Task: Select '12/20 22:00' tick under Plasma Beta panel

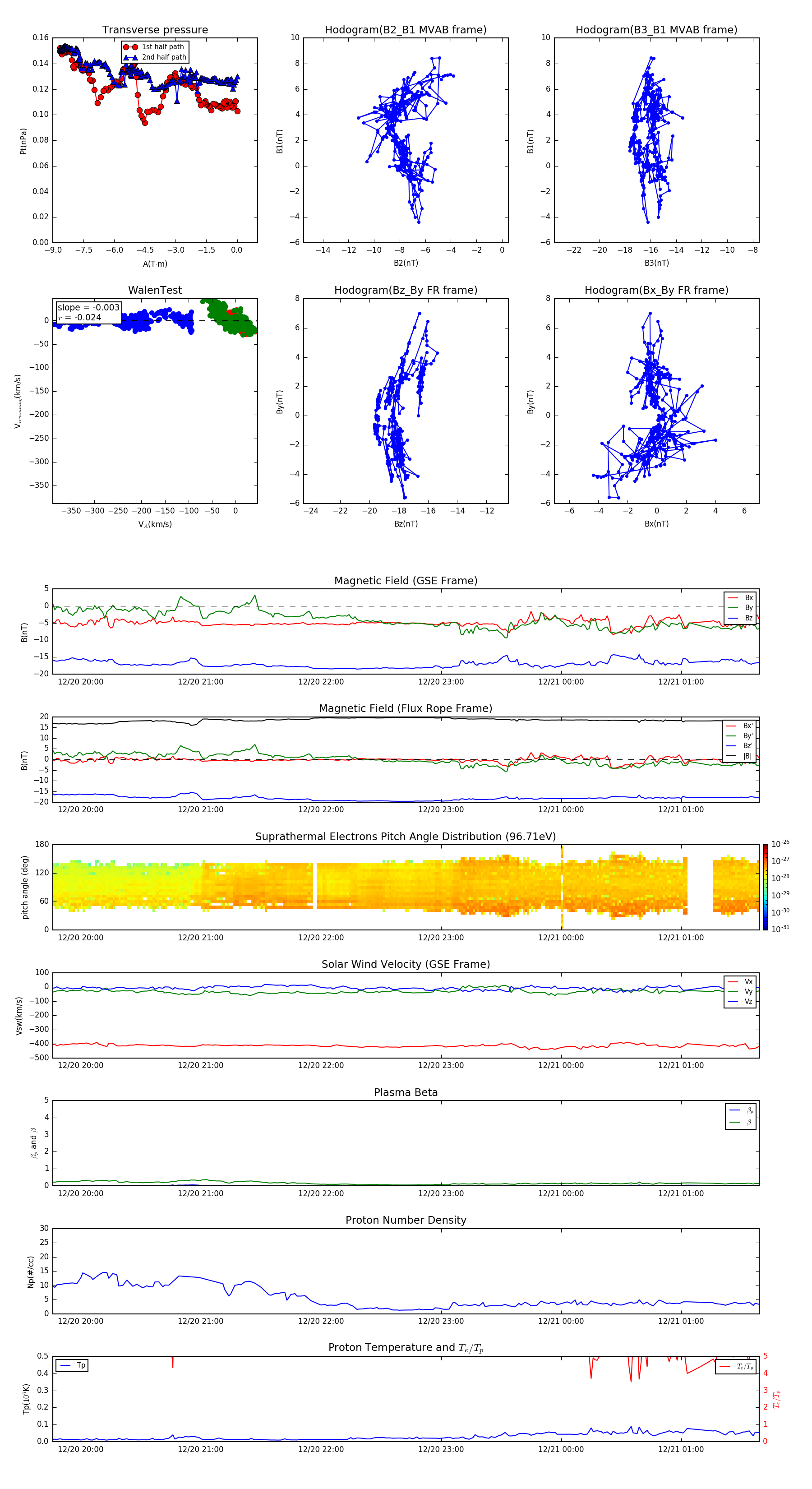Action: coord(321,1193)
